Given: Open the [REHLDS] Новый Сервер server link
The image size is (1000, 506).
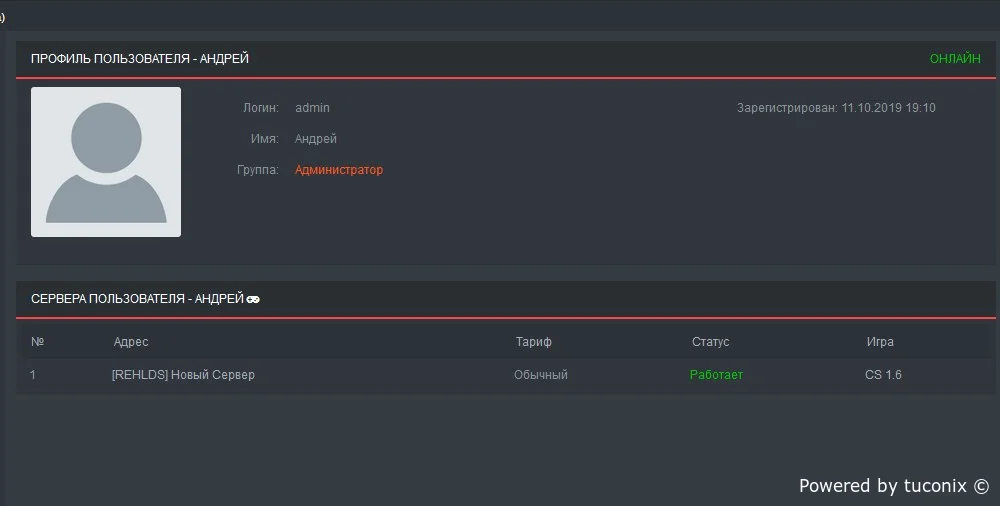Looking at the screenshot, I should pyautogui.click(x=183, y=375).
